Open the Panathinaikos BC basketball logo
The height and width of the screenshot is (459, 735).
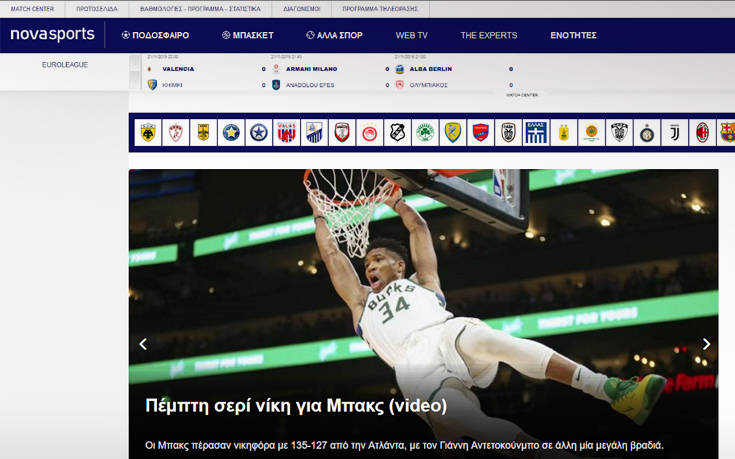[x=591, y=133]
